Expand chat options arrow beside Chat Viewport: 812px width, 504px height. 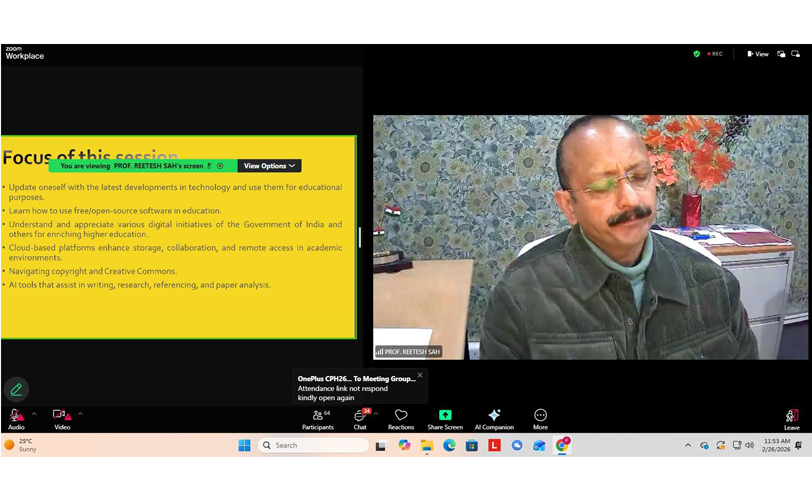pyautogui.click(x=376, y=414)
